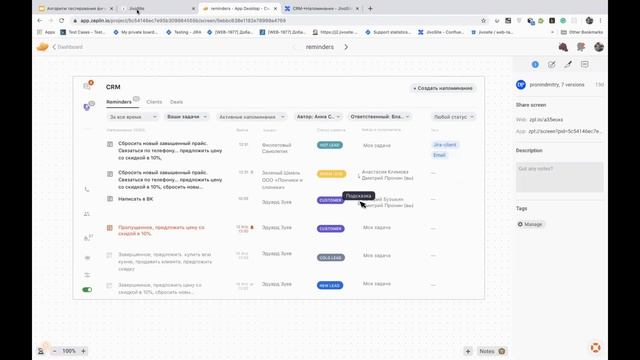Open the Автор filter dropdown
This screenshot has height=360, width=640.
click(x=318, y=117)
